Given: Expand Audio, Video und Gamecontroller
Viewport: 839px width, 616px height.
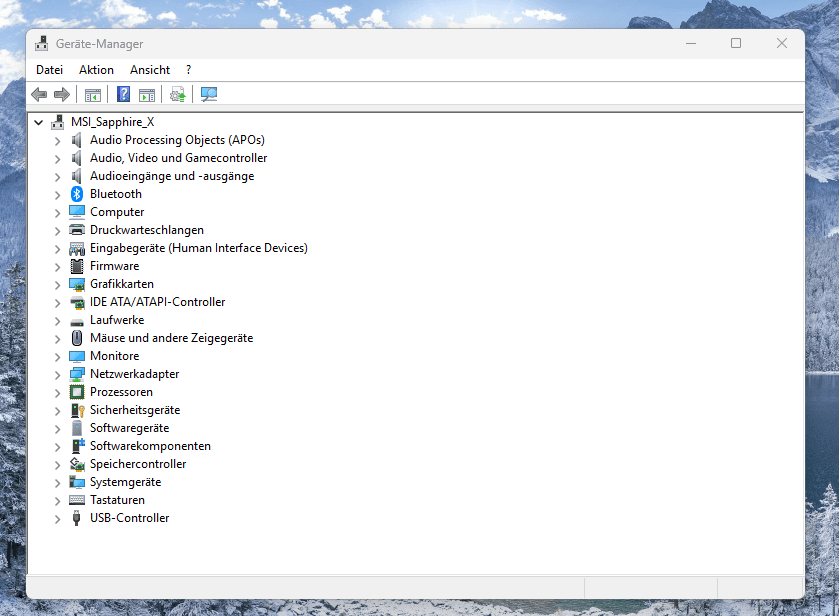Looking at the screenshot, I should 57,159.
